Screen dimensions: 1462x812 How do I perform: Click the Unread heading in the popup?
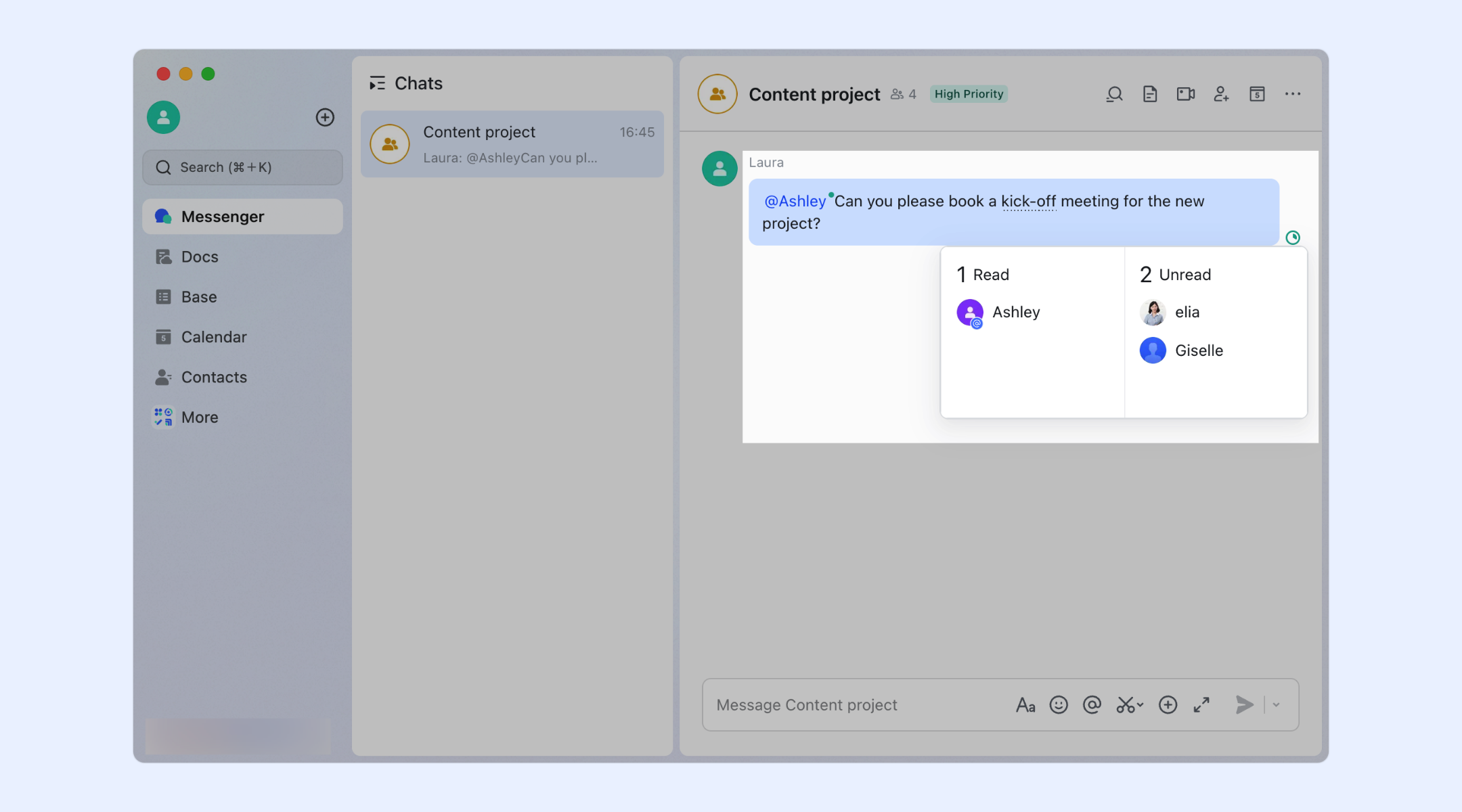(1176, 275)
